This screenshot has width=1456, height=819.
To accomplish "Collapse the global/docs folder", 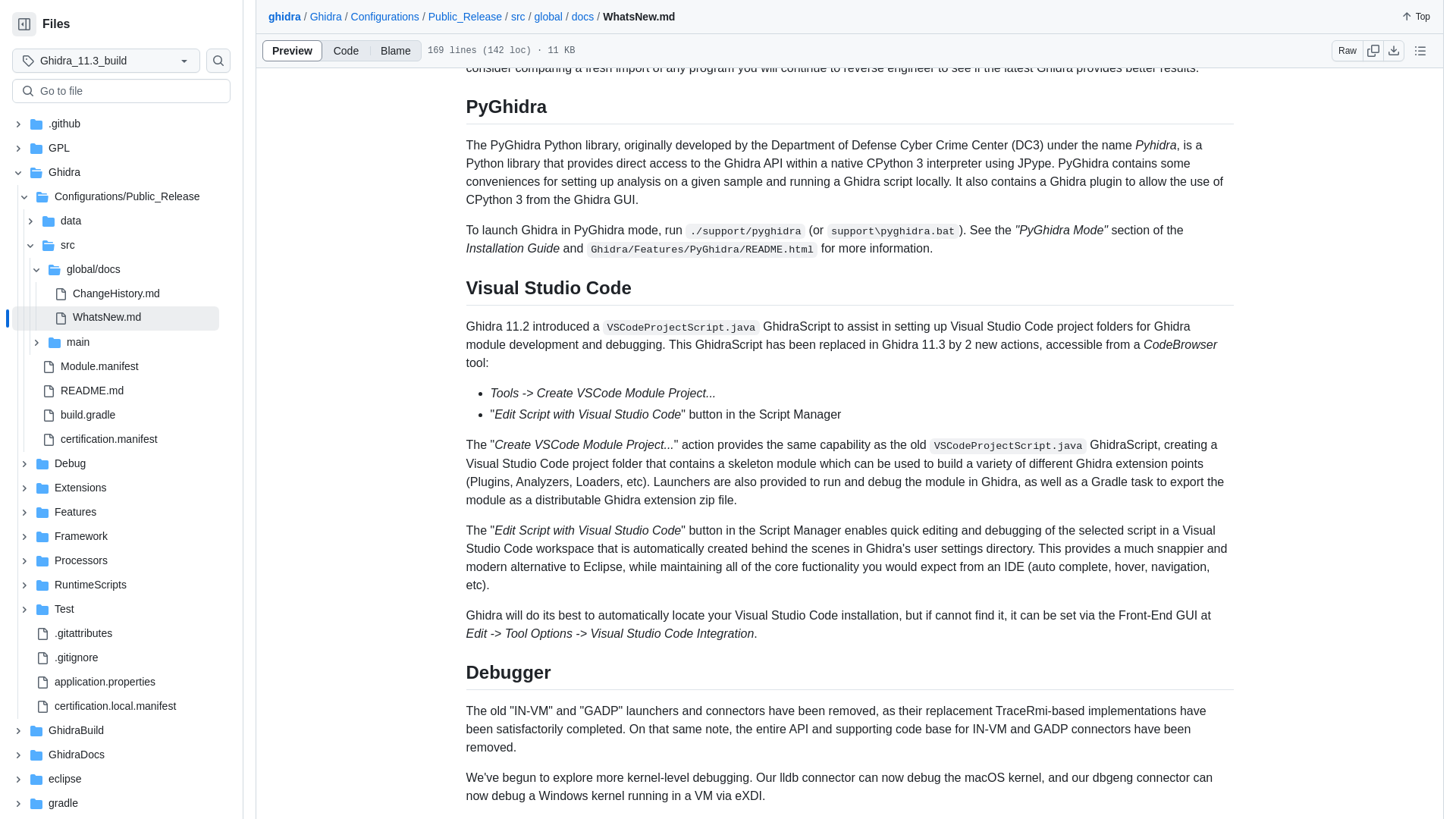I will (36, 269).
